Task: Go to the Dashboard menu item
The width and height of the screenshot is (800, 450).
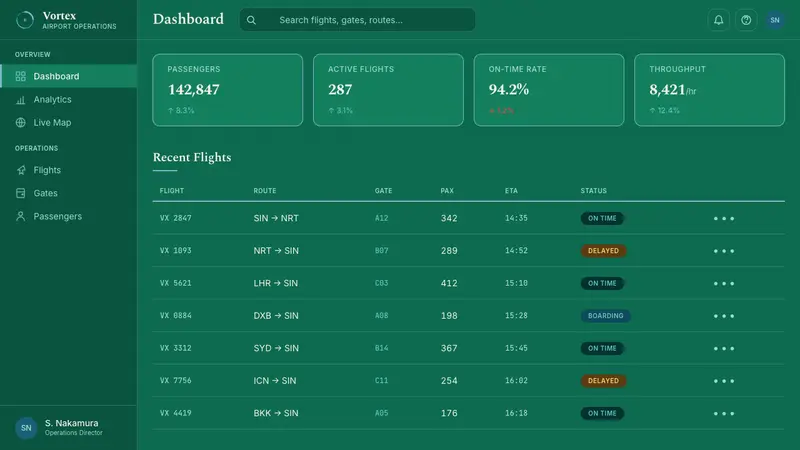Action: (x=68, y=76)
